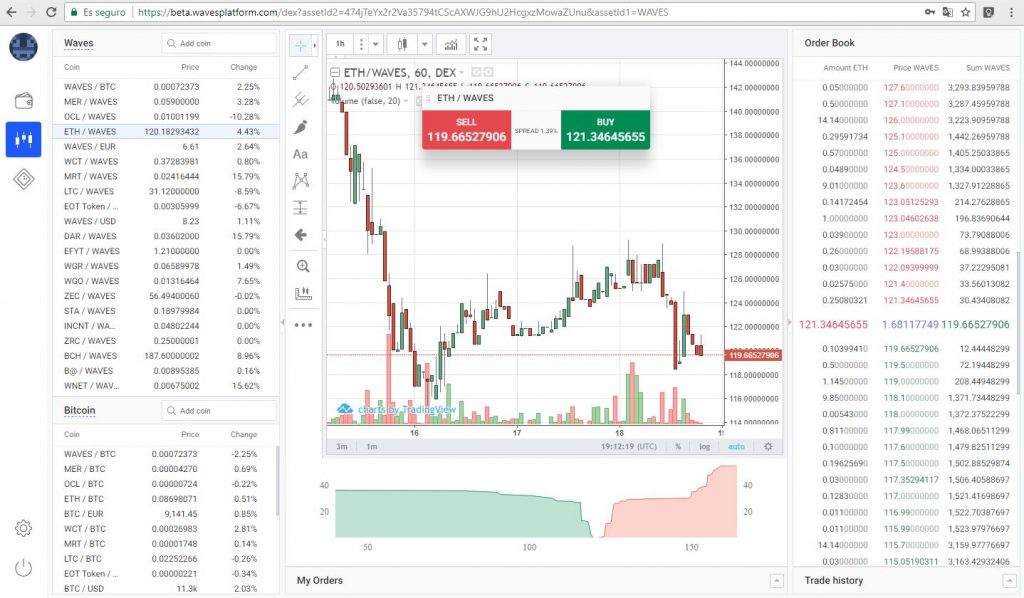Toggle fullscreen mode for the chart
The height and width of the screenshot is (598, 1024).
coord(480,44)
